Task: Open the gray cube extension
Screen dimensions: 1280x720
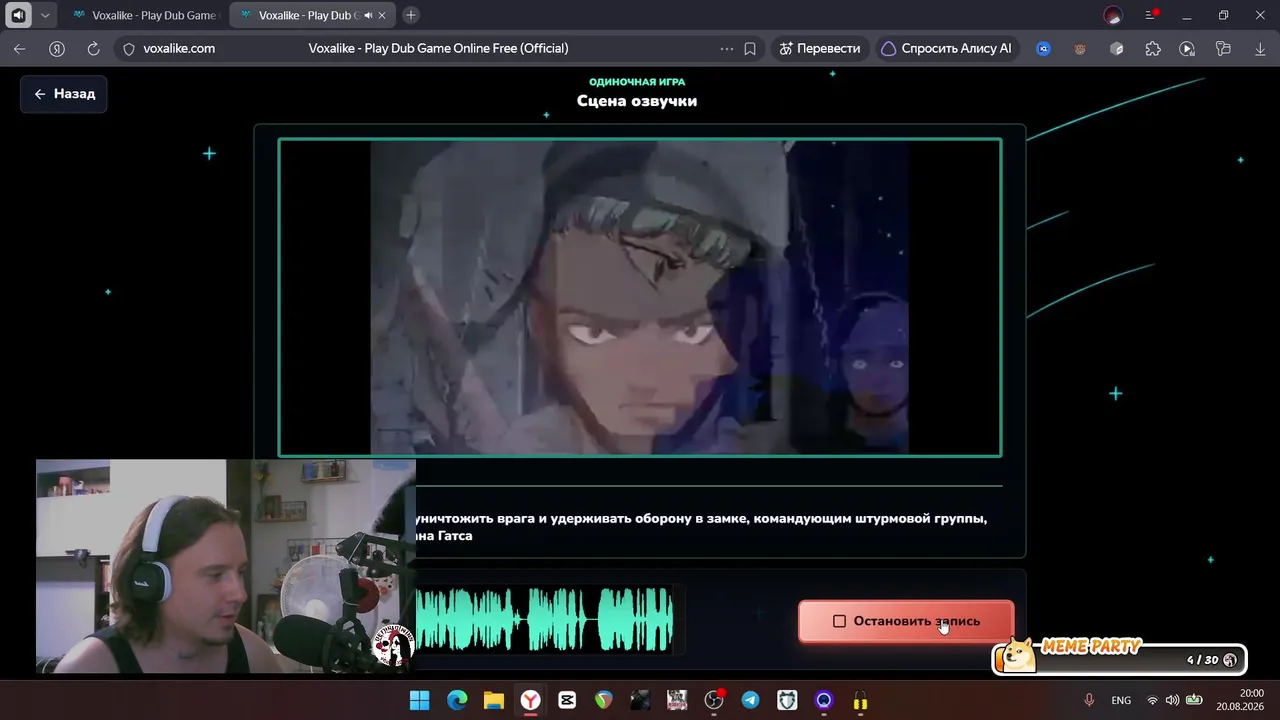Action: 1117,48
